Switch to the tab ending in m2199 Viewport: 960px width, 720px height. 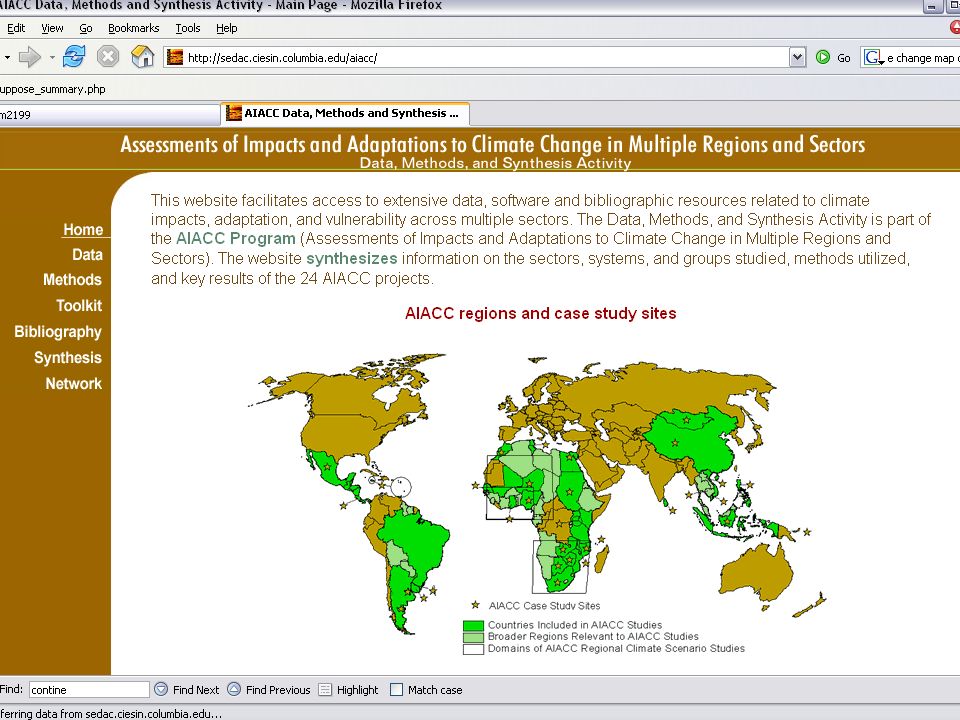(x=109, y=114)
